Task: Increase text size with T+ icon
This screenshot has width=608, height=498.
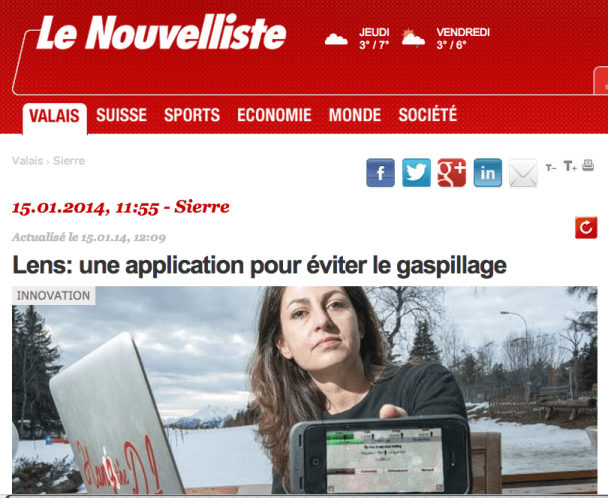Action: pos(570,166)
